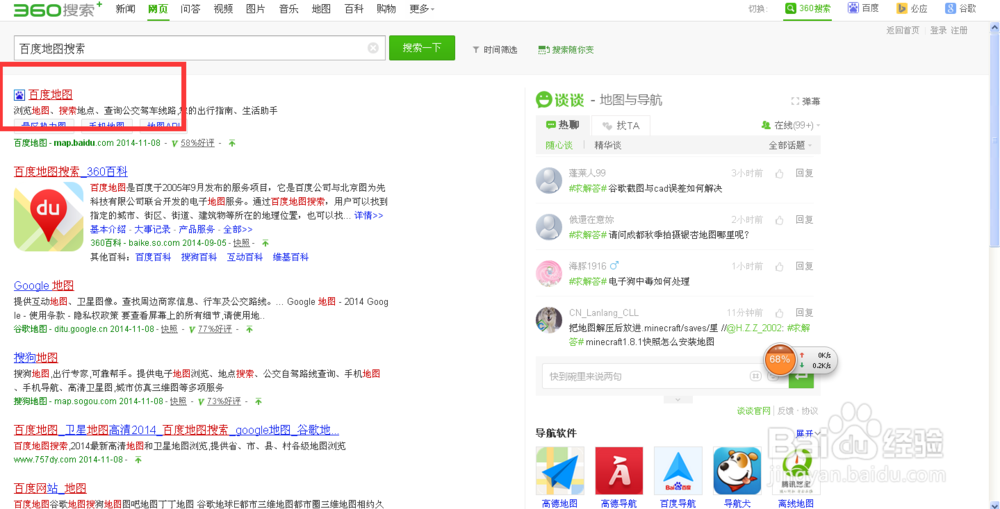Clear the search box with the X icon

click(x=373, y=48)
